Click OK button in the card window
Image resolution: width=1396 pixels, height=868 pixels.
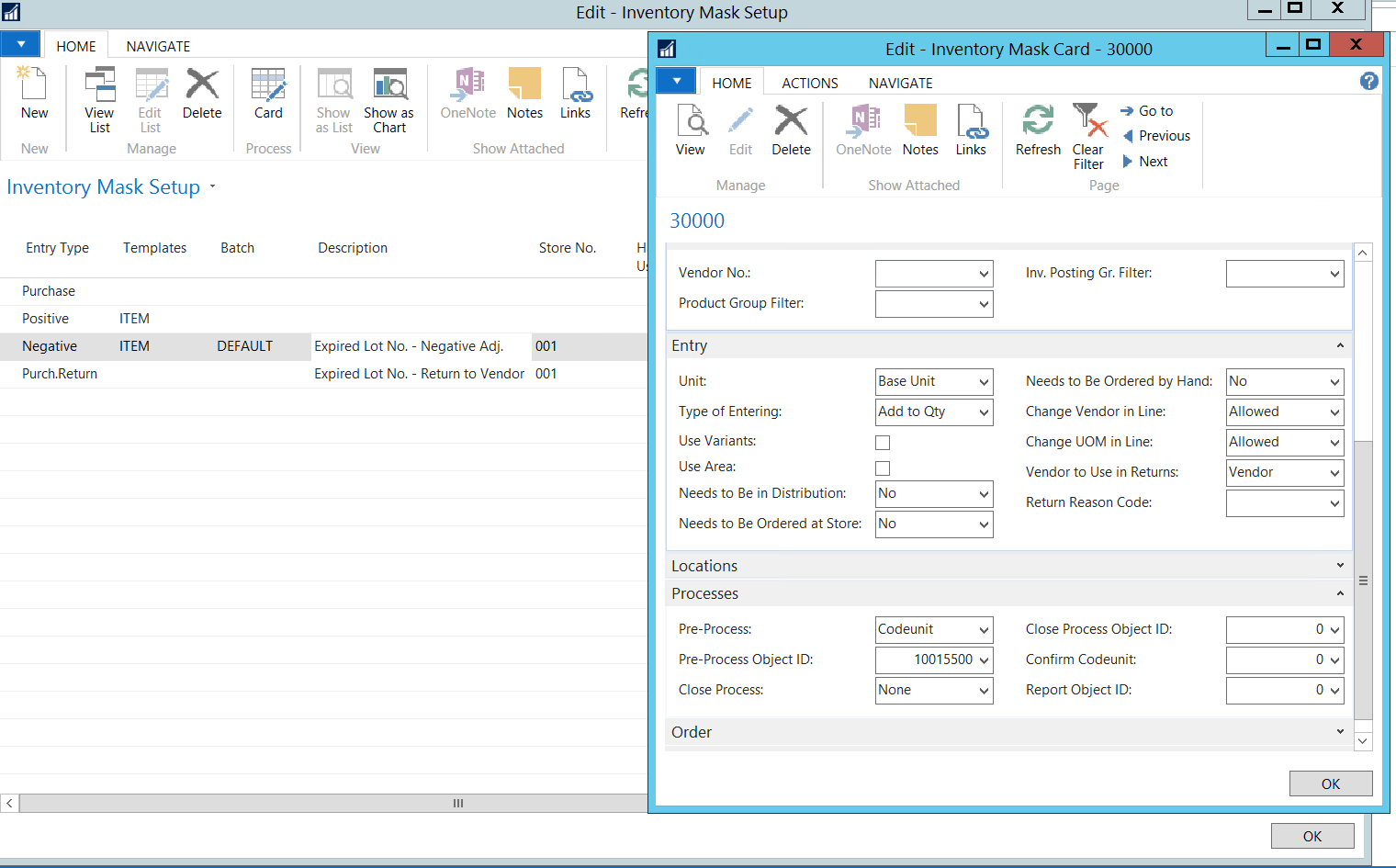[1330, 783]
